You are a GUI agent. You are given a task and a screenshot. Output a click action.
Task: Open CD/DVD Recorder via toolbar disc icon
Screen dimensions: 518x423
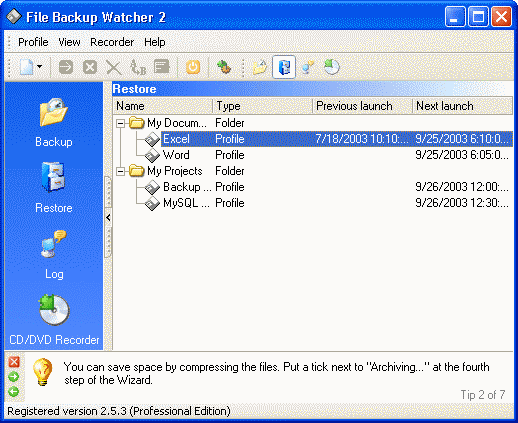tap(332, 67)
